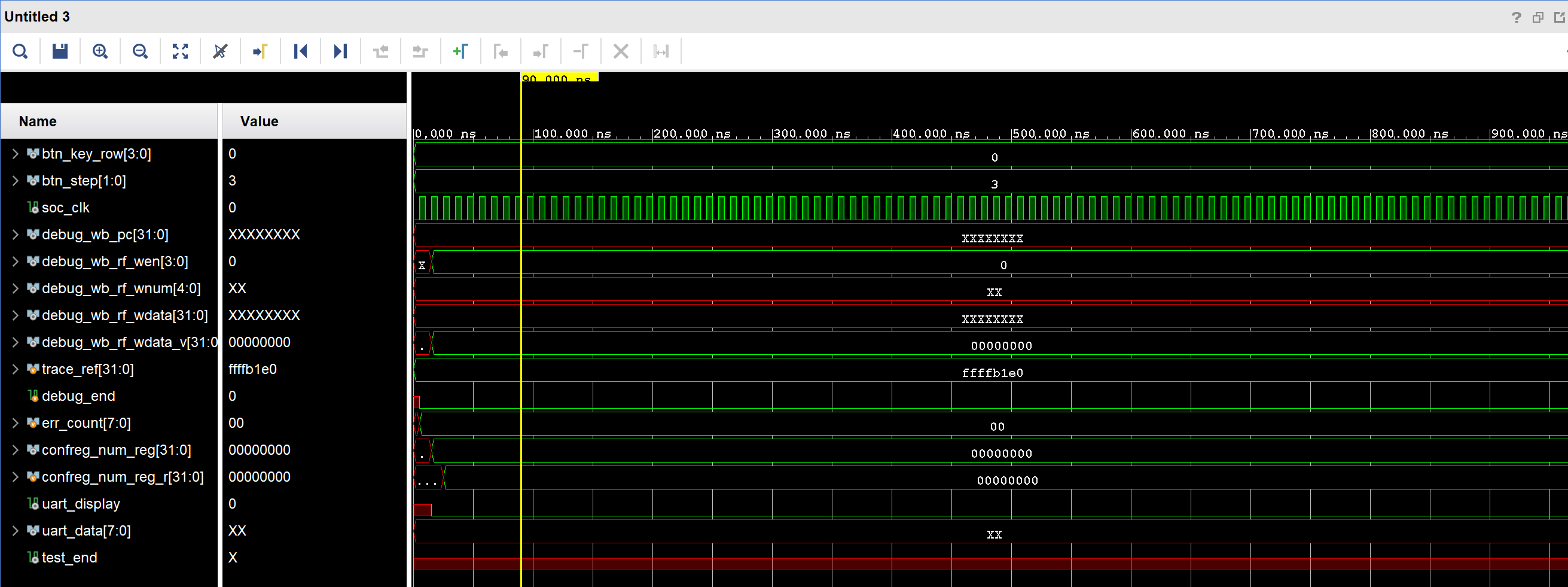Select trace_ref[31:0] signal name

coord(88,369)
